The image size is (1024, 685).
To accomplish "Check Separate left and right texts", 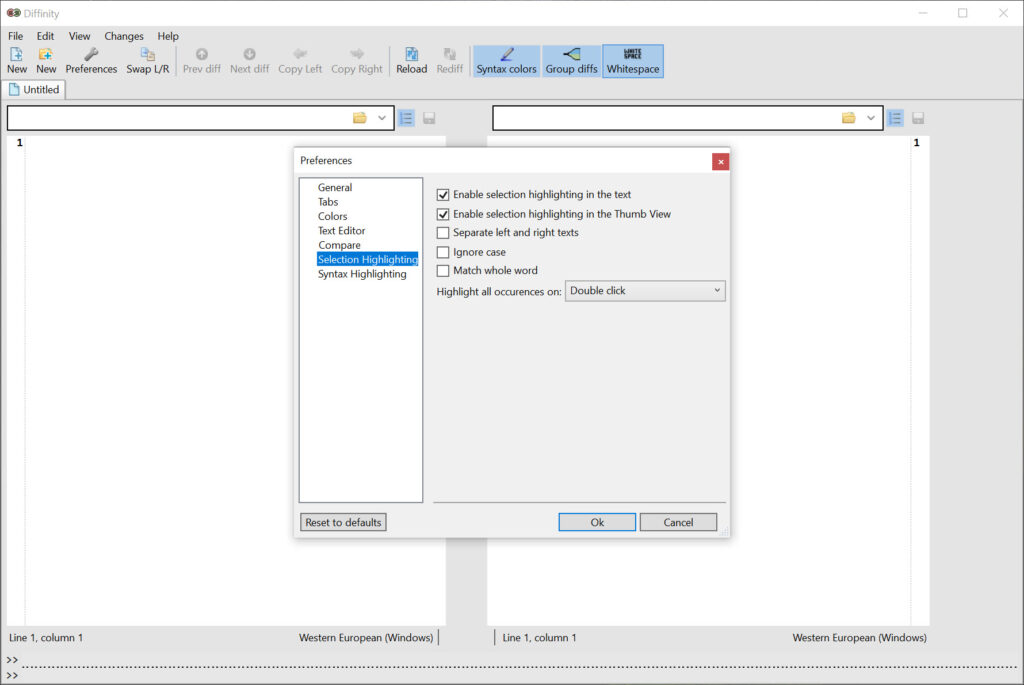I will coord(443,232).
